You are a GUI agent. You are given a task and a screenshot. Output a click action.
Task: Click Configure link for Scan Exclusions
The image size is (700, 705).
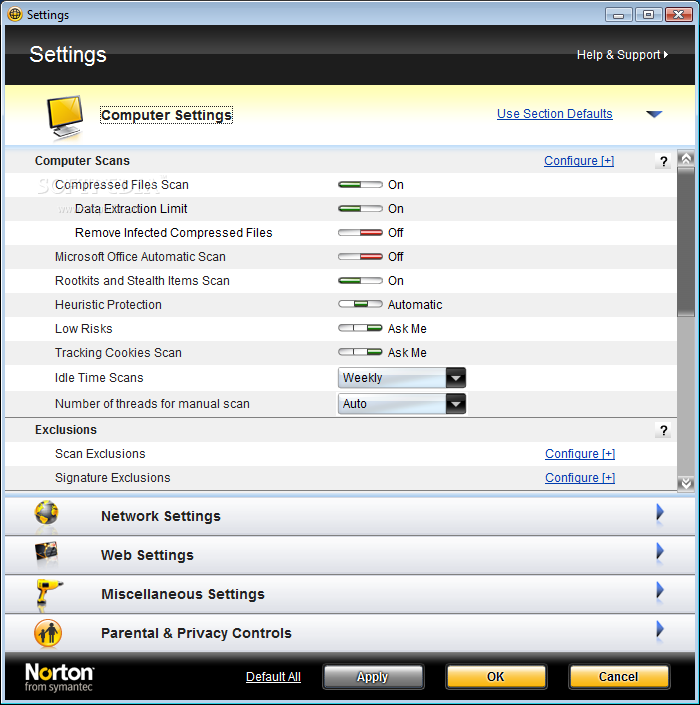(580, 454)
